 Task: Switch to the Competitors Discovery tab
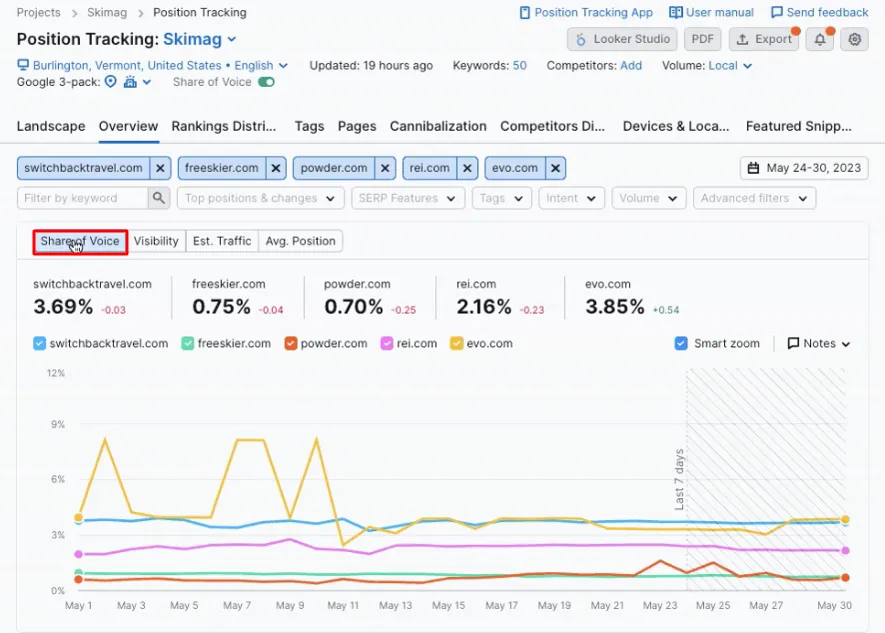[552, 127]
